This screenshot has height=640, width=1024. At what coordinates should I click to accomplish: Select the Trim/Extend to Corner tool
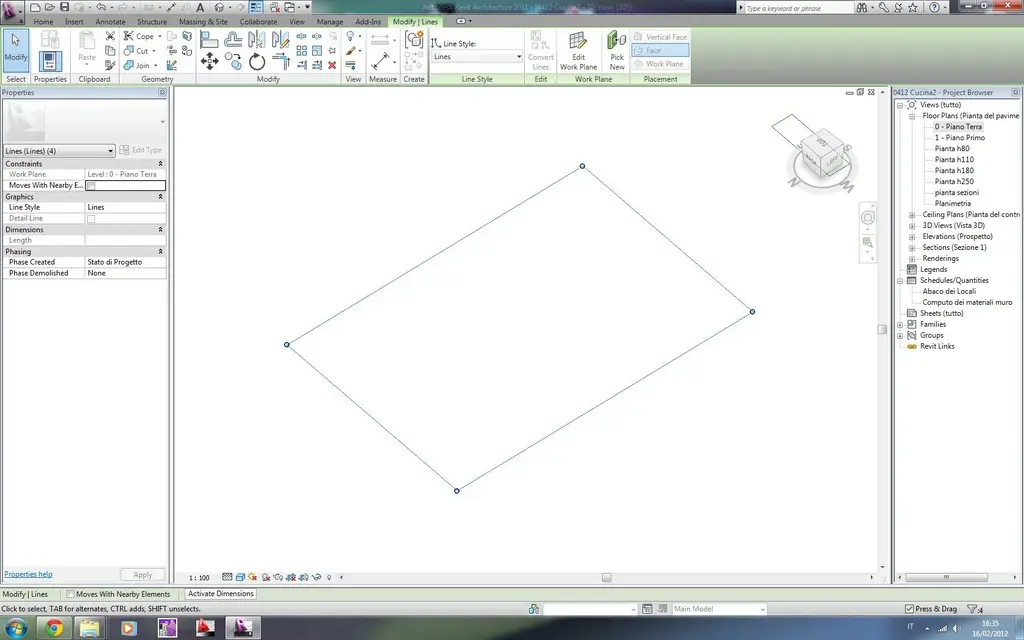[280, 62]
